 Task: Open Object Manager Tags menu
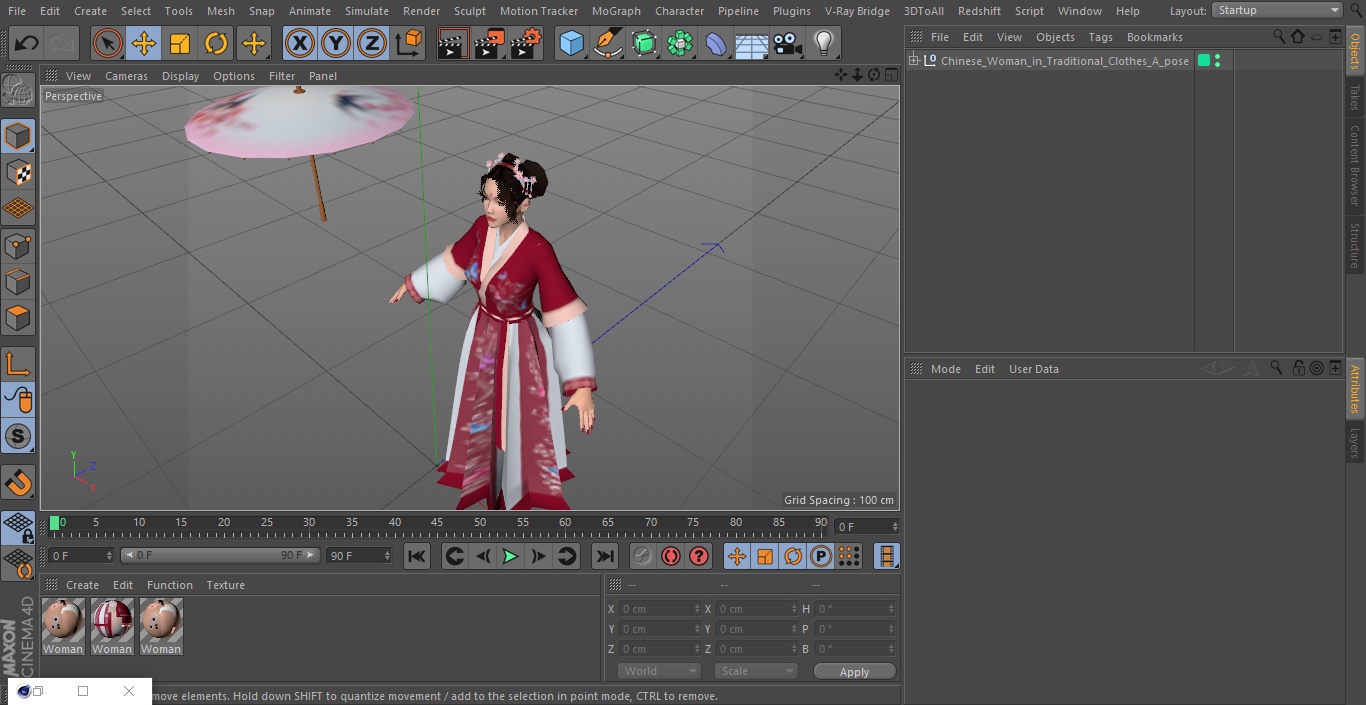[x=1101, y=37]
